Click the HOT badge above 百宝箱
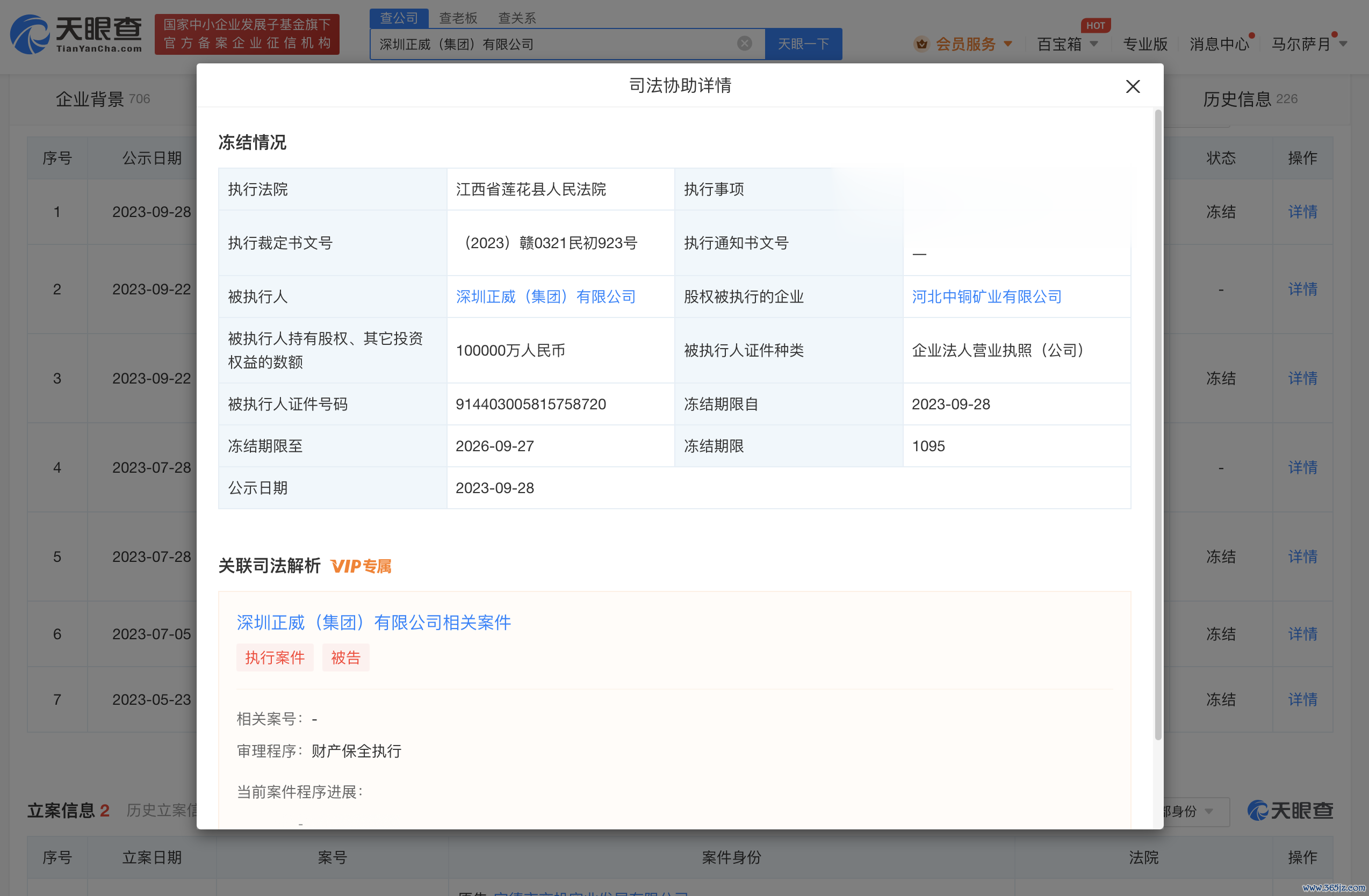This screenshot has height=896, width=1369. click(x=1094, y=25)
